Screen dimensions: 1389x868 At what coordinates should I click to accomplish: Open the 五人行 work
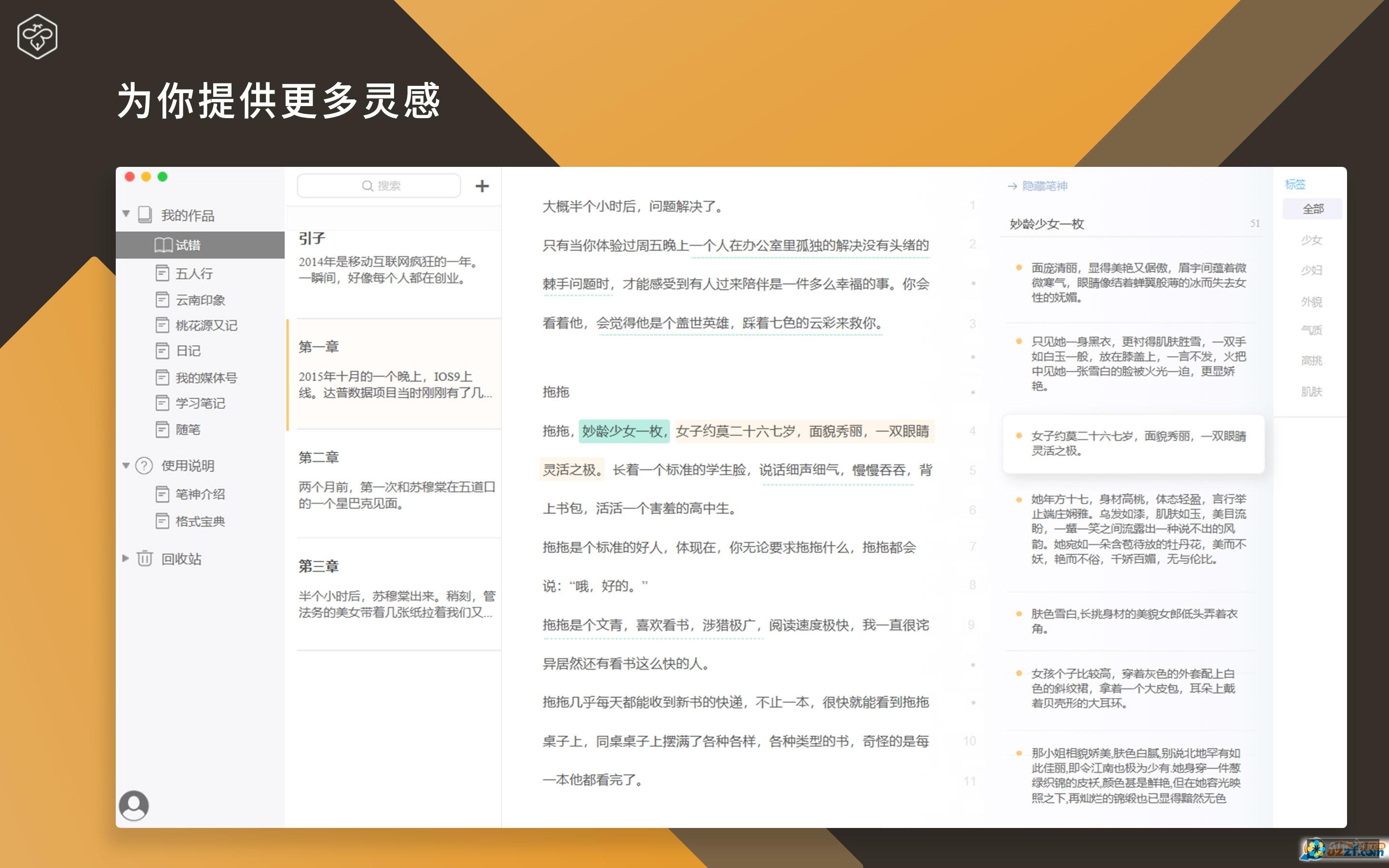(x=194, y=273)
